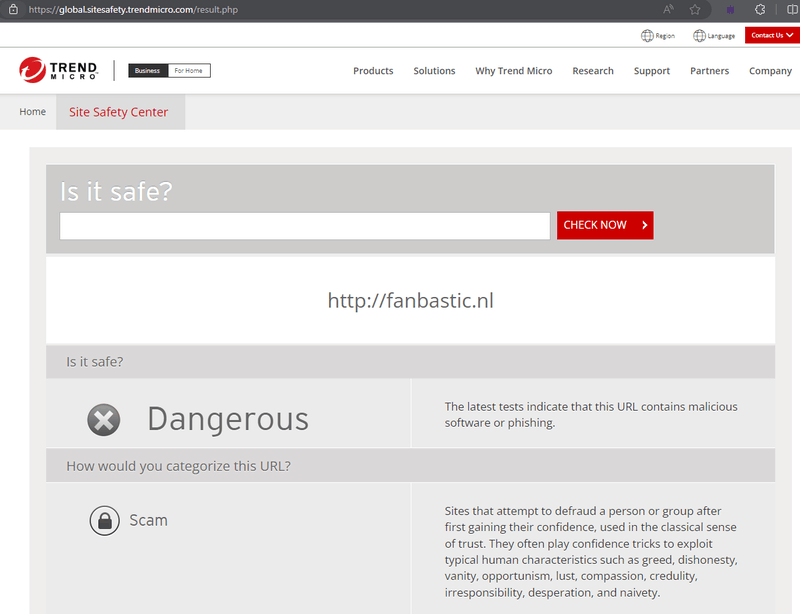Click the 'How would you categorize this URL?' heading
The image size is (800, 614).
(179, 466)
